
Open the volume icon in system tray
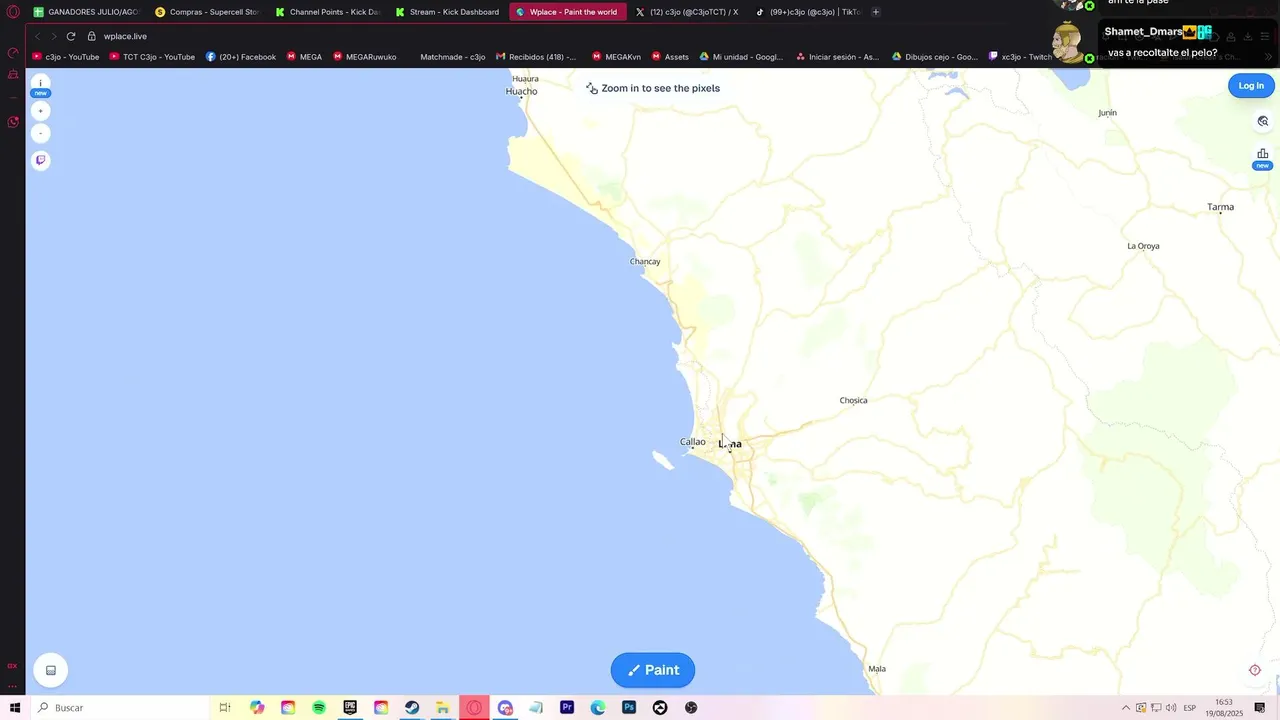1171,708
